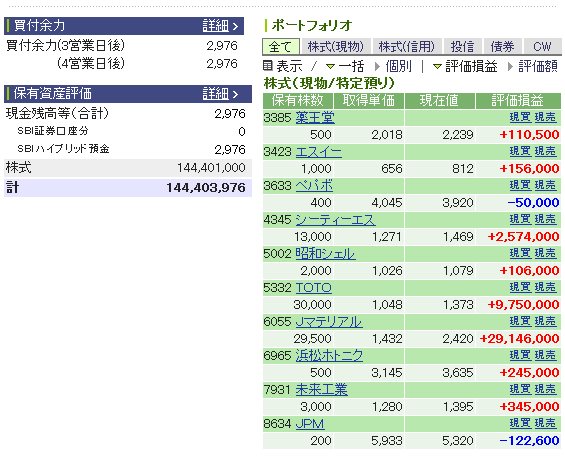Click 現売 for Jマテリアル
This screenshot has width=565, height=457.
pos(545,321)
